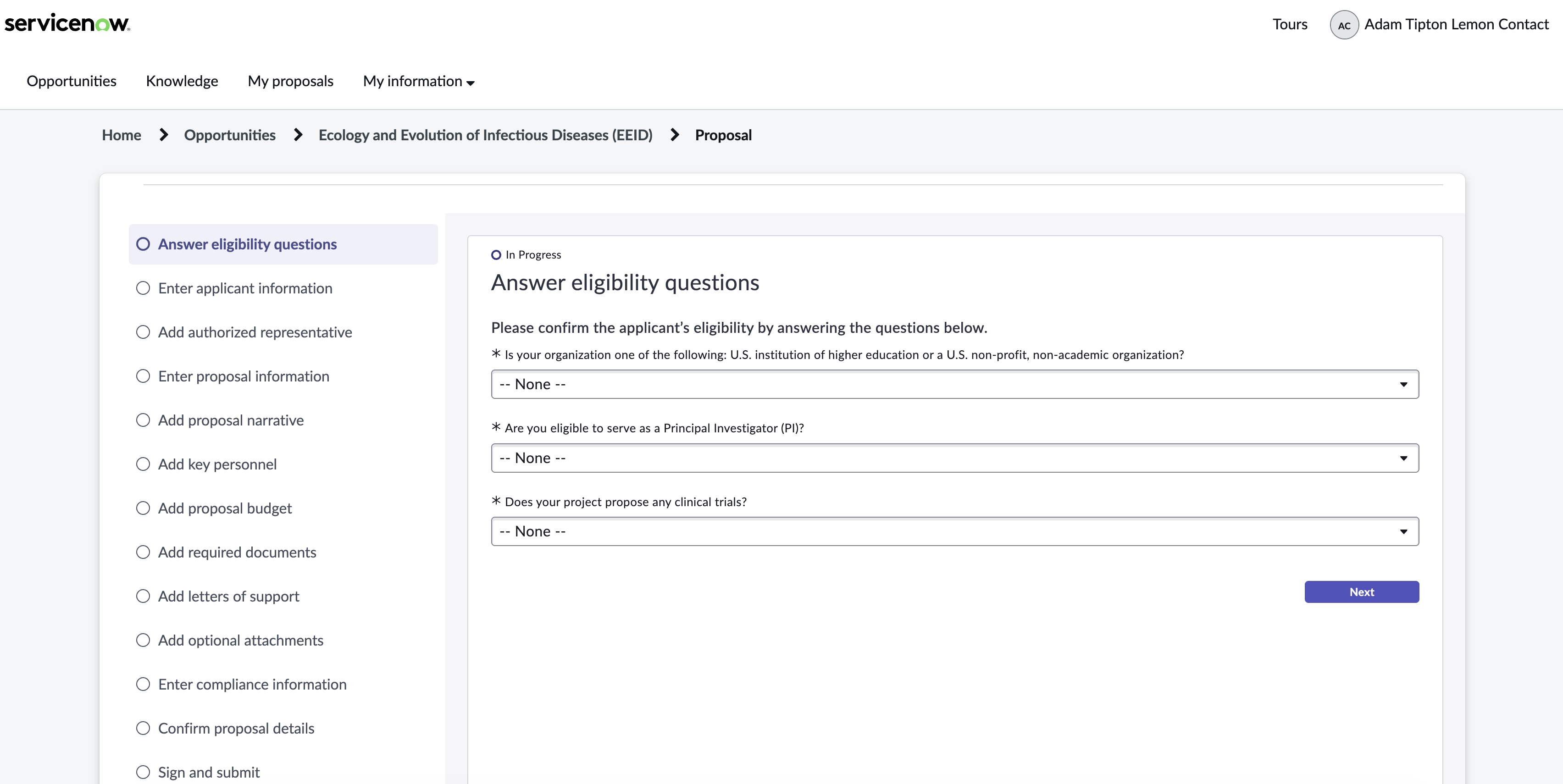The height and width of the screenshot is (784, 1563).
Task: Open the AC user avatar
Action: [x=1344, y=25]
